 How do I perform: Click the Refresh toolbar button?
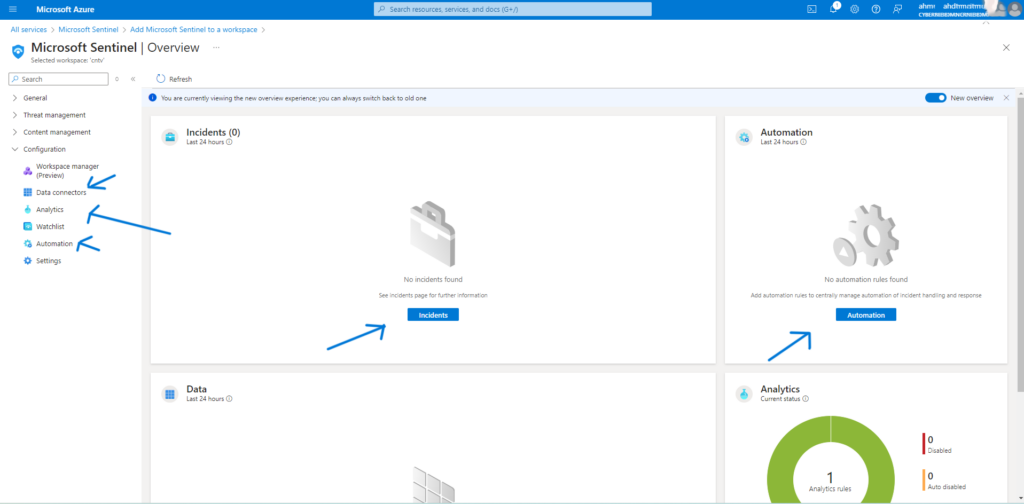coord(174,79)
